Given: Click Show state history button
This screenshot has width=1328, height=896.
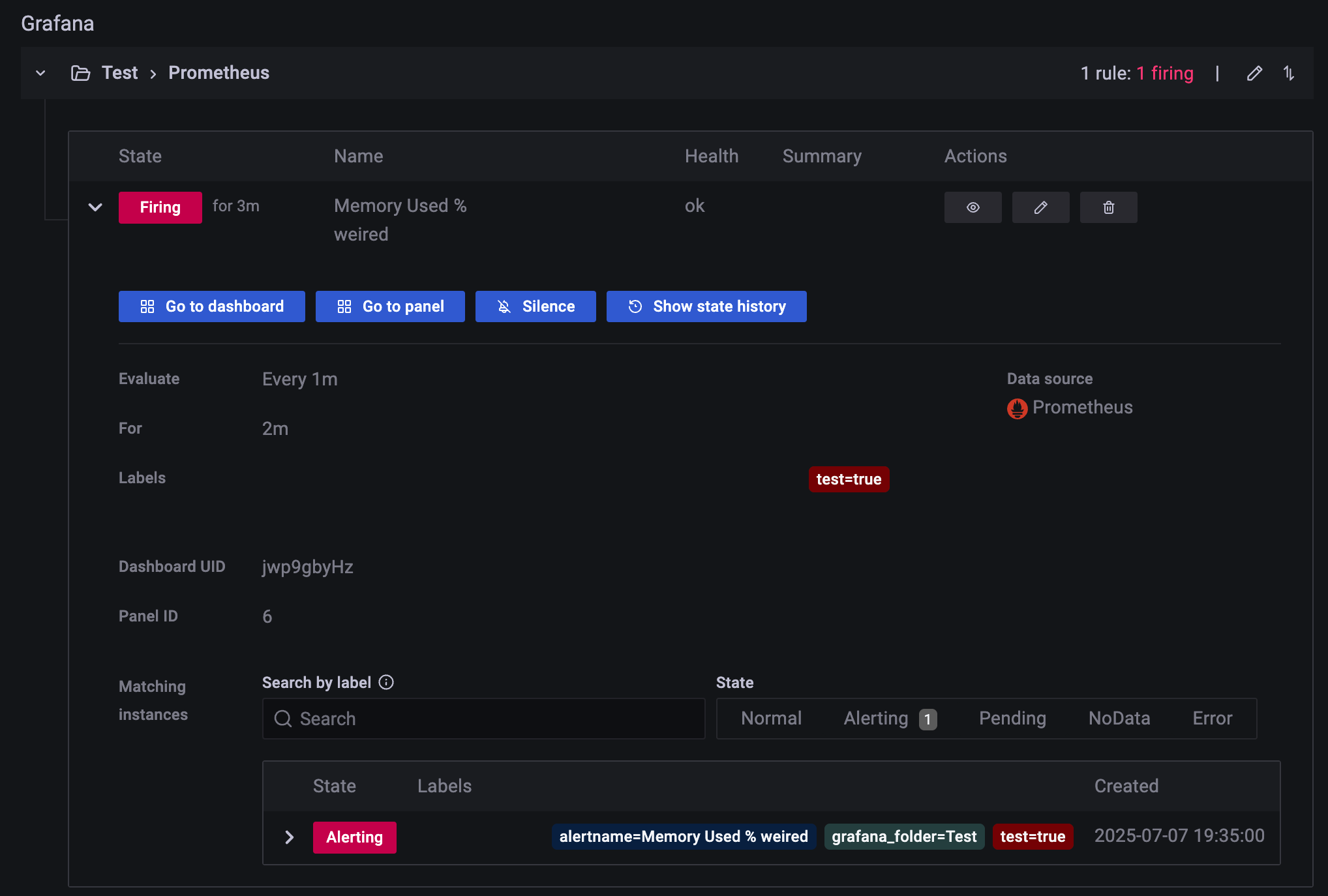Looking at the screenshot, I should coord(706,306).
